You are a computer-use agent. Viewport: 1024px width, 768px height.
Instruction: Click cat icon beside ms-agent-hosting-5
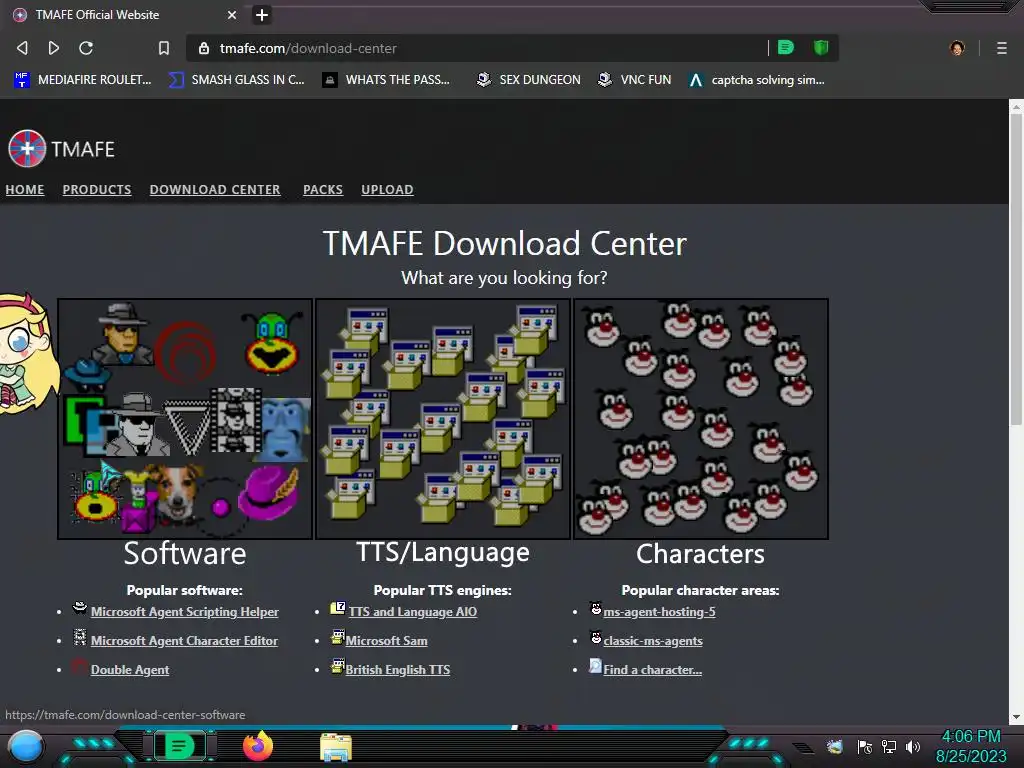596,608
